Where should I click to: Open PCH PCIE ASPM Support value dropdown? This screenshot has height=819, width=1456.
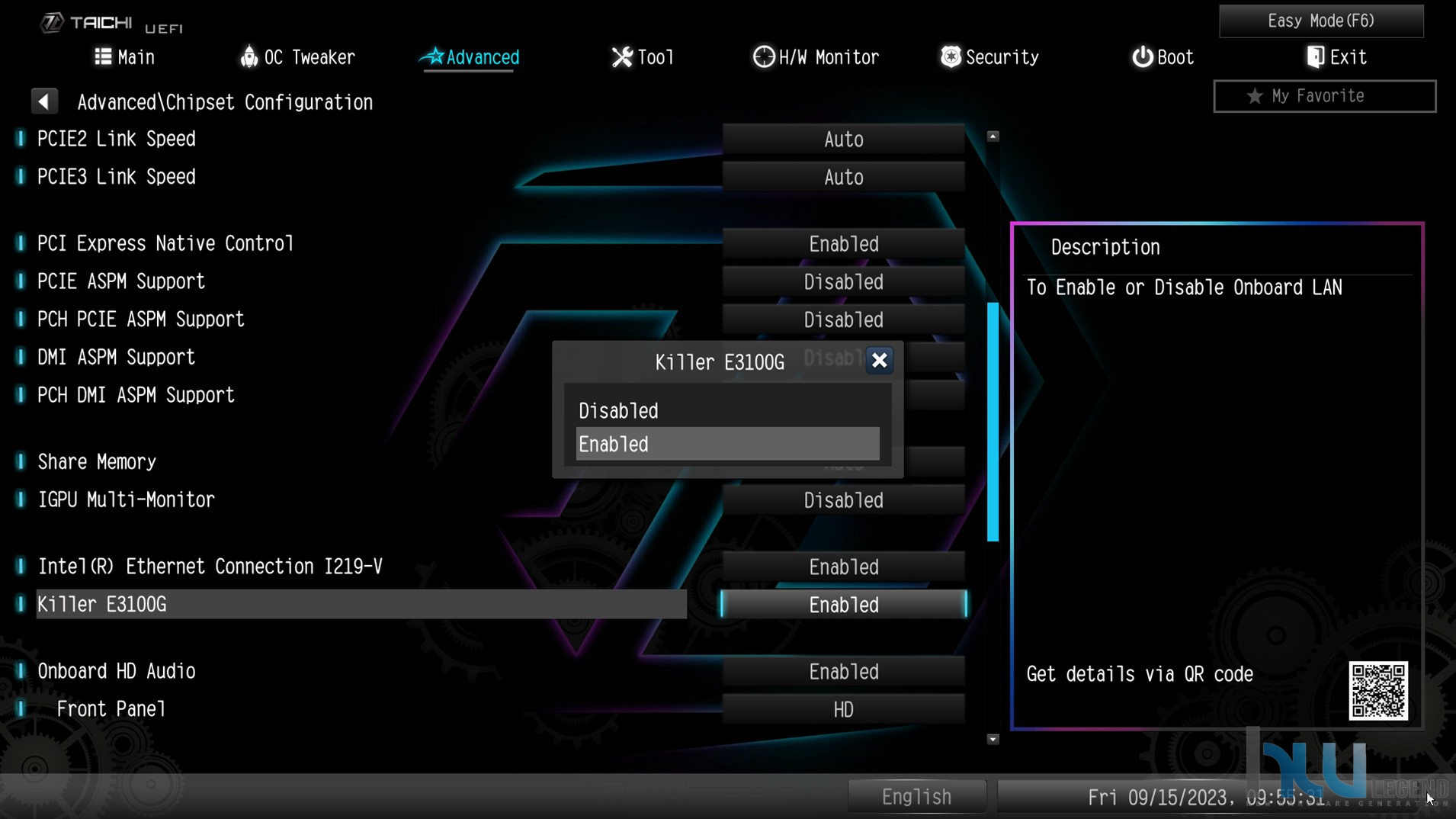pyautogui.click(x=843, y=320)
